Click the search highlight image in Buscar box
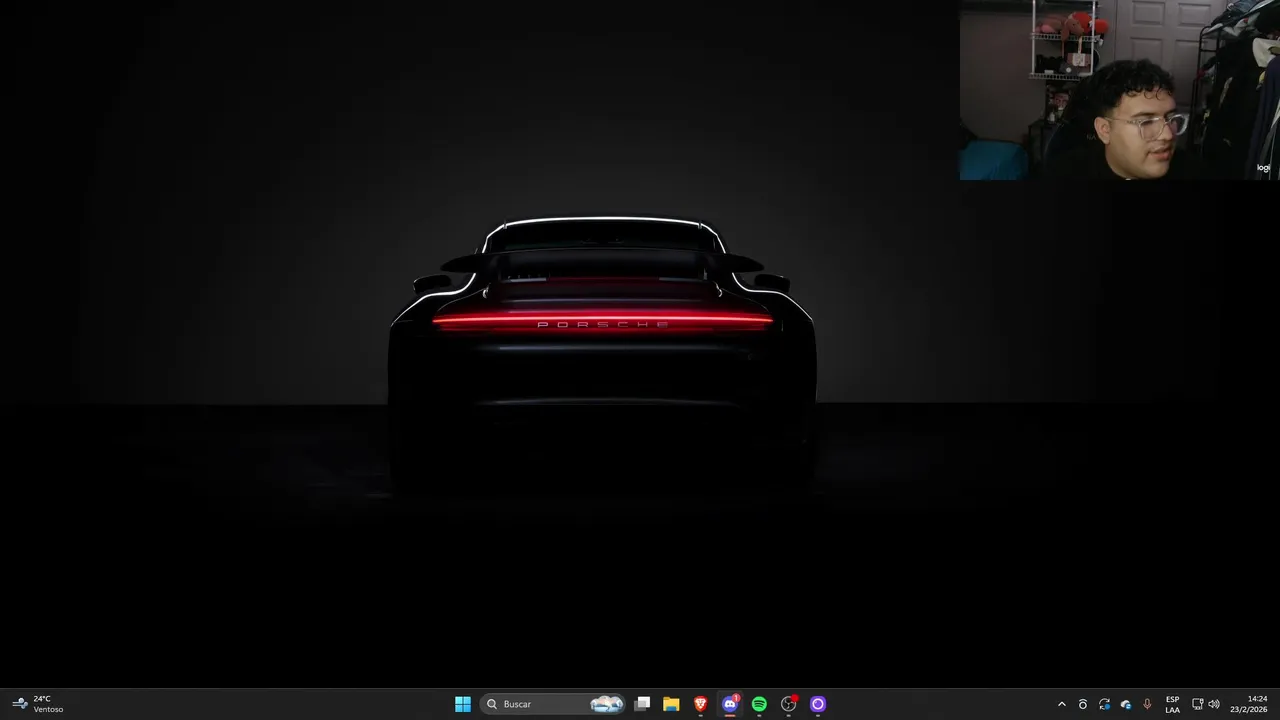 [607, 704]
